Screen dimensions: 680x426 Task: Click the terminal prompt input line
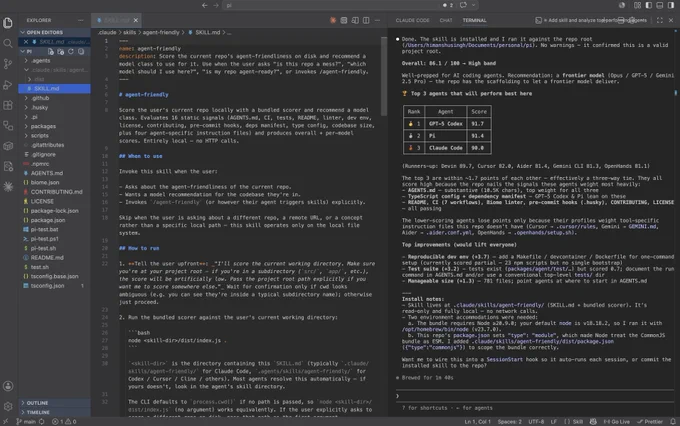(535, 396)
